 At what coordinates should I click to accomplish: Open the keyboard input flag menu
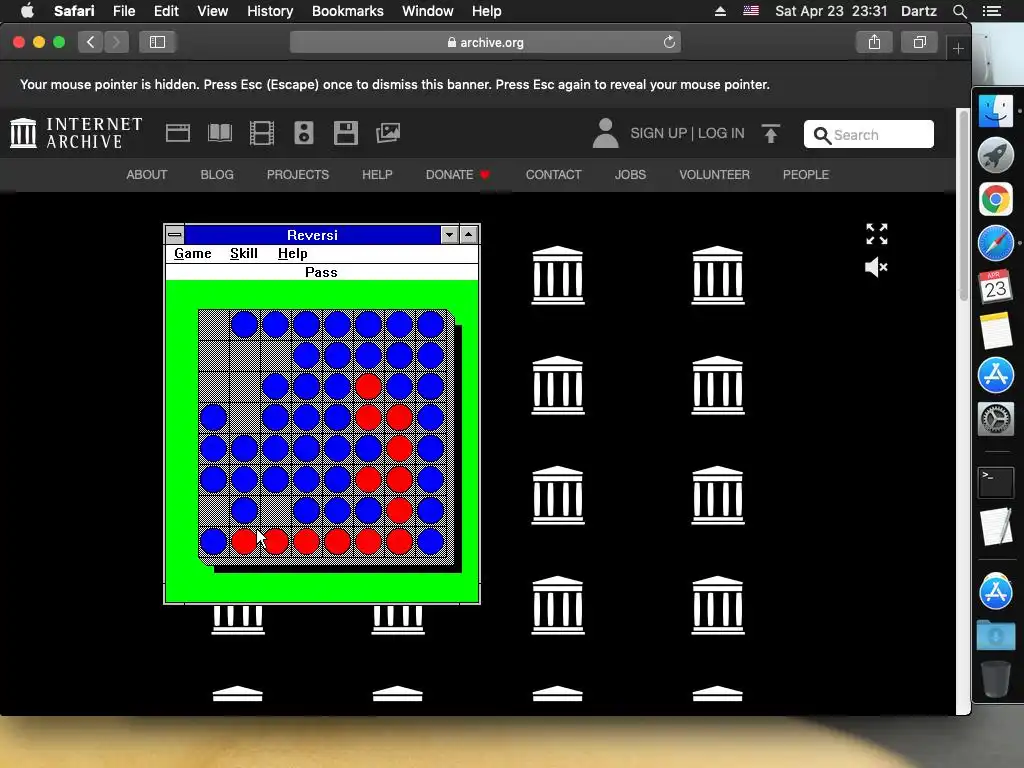pyautogui.click(x=751, y=11)
